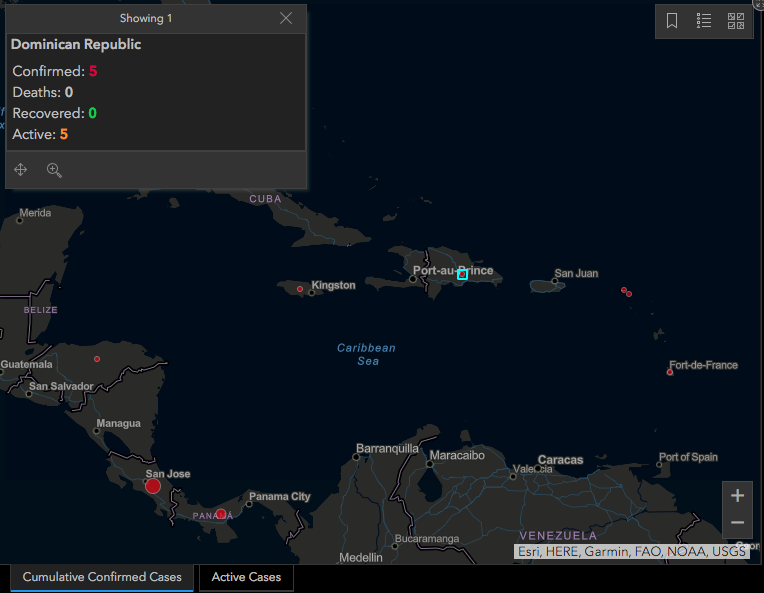This screenshot has height=593, width=764.
Task: Select the large red marker near San Jose
Action: pyautogui.click(x=153, y=486)
